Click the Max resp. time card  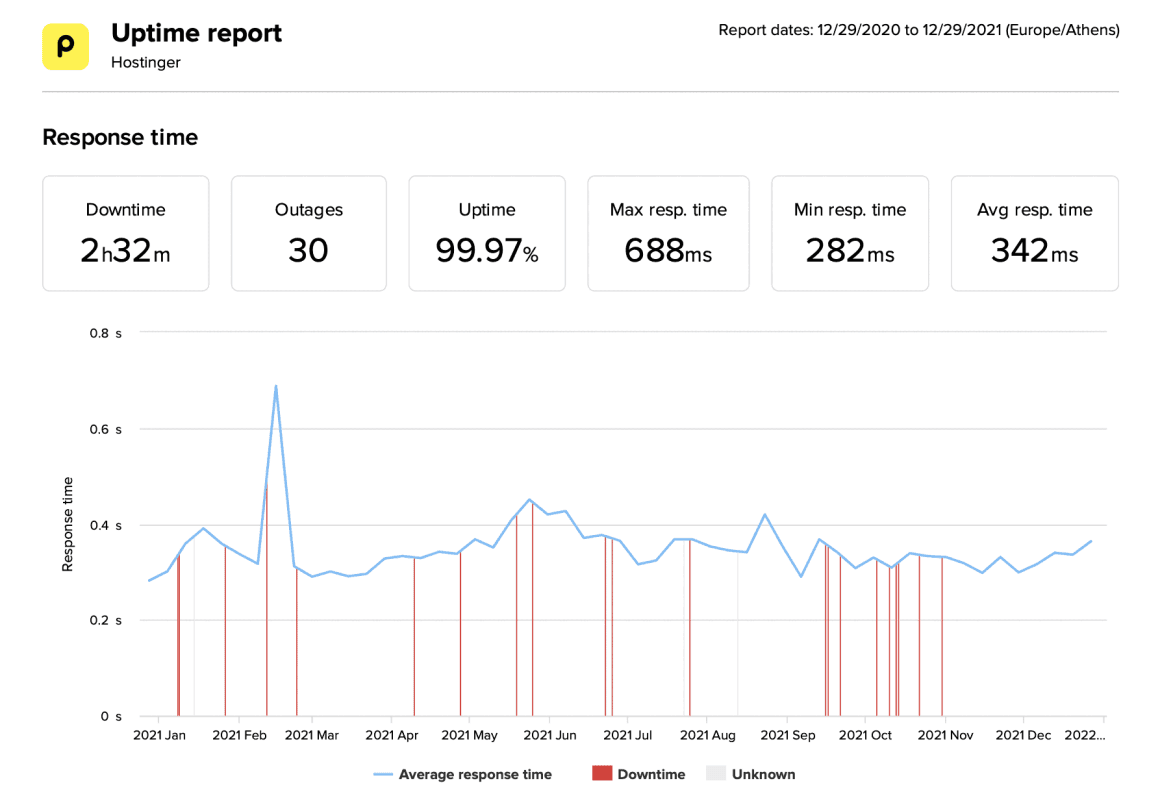pos(668,233)
